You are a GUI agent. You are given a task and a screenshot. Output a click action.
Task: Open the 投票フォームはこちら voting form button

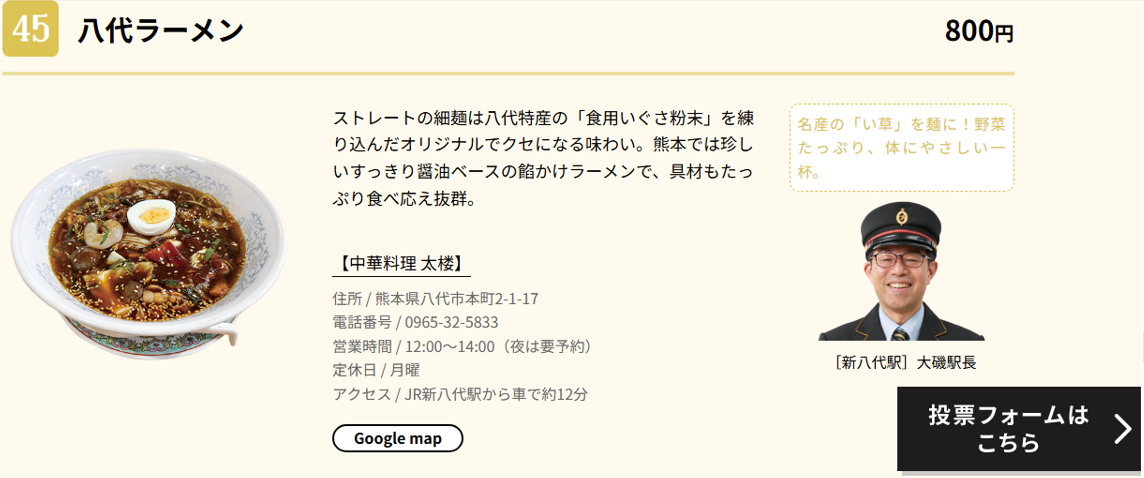click(x=1008, y=428)
